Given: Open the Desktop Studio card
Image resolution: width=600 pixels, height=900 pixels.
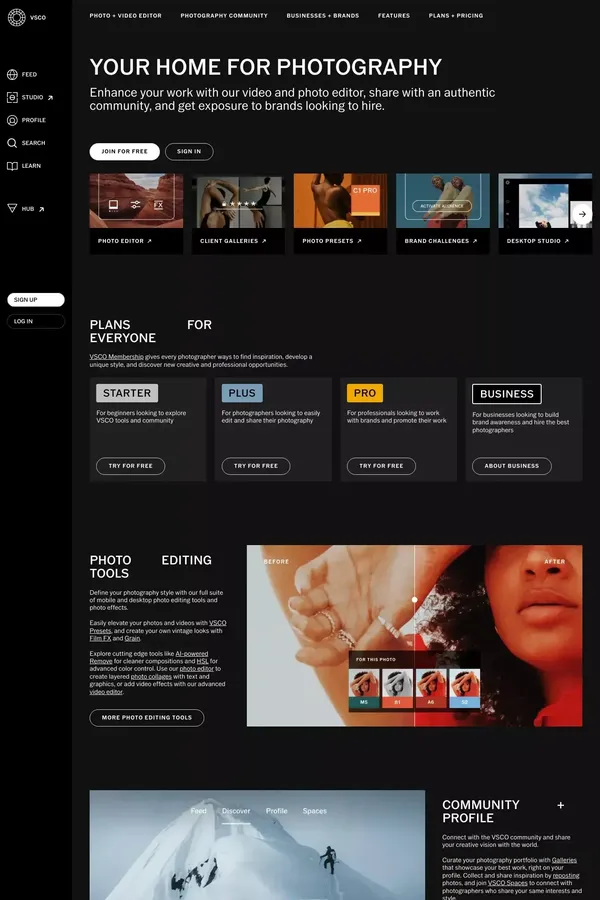Looking at the screenshot, I should [545, 214].
